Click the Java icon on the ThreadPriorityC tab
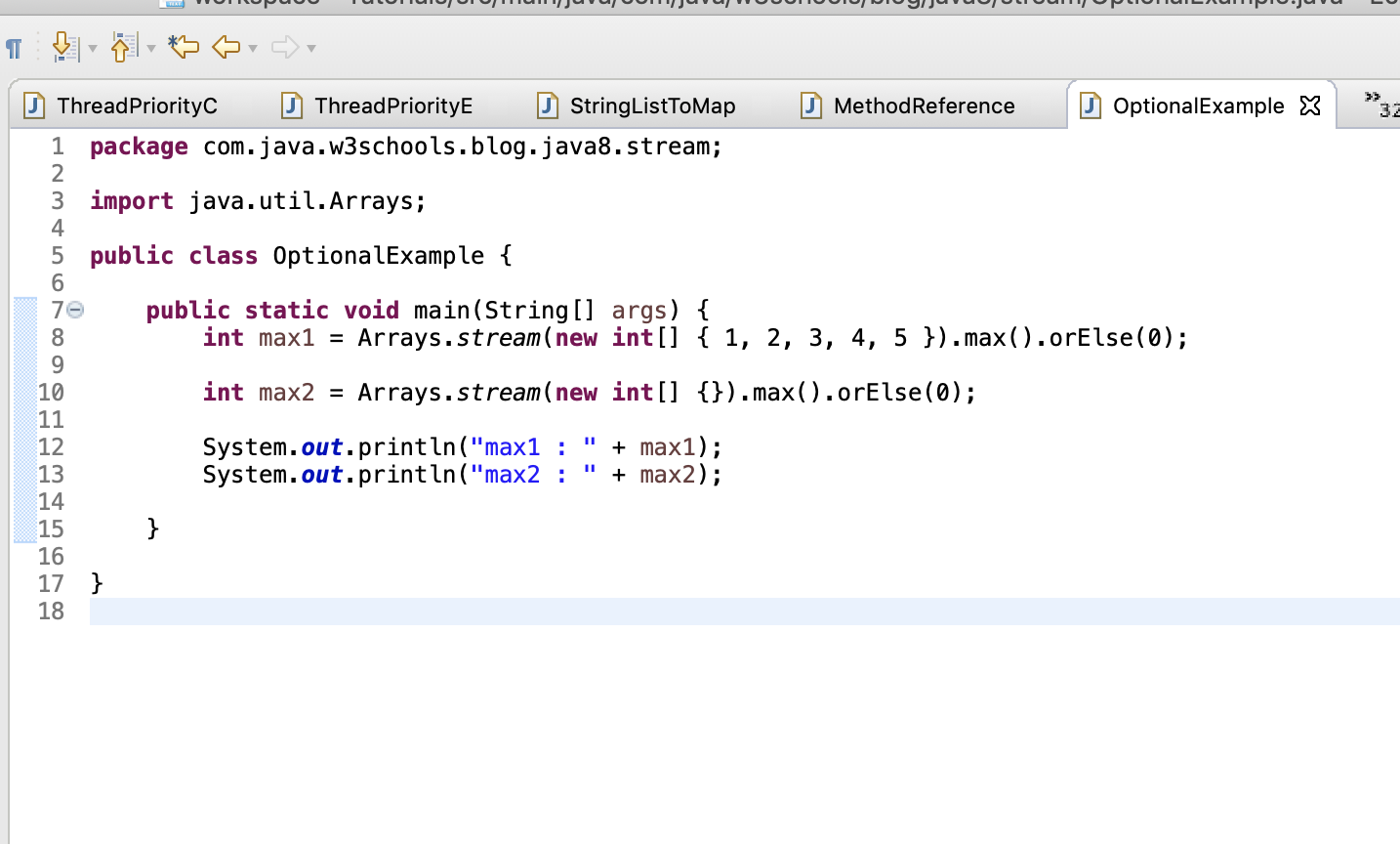 [33, 105]
